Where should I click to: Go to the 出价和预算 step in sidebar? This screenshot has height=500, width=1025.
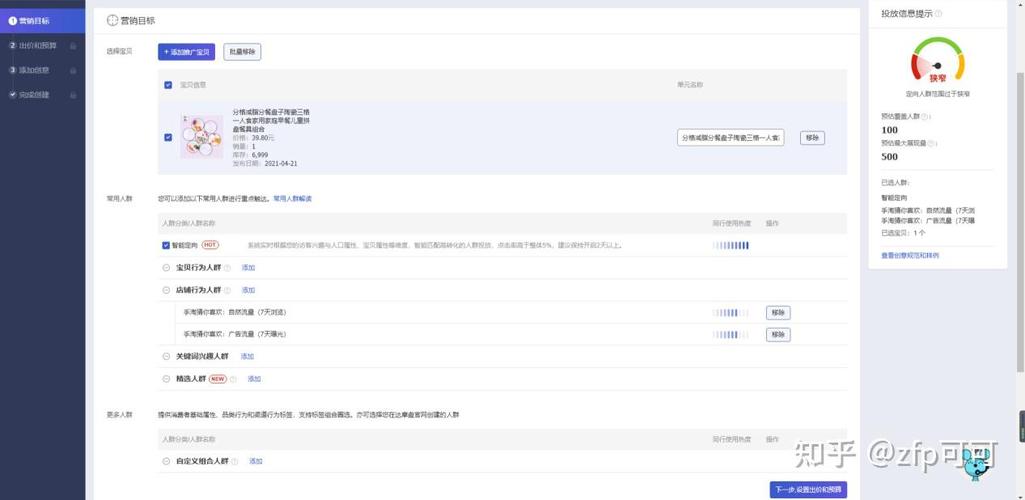[x=42, y=46]
